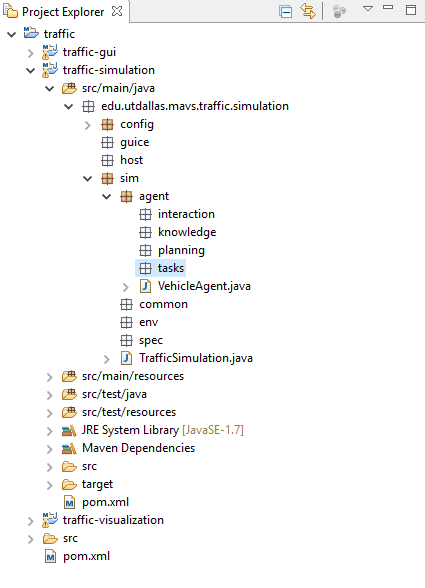Collapse the agent package node
425x588 pixels.
pos(107,196)
